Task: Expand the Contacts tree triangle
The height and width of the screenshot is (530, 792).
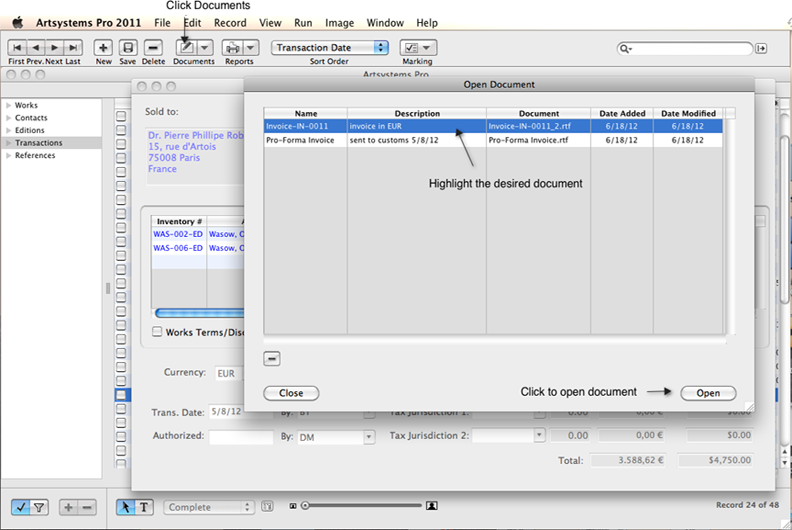Action: (9, 118)
